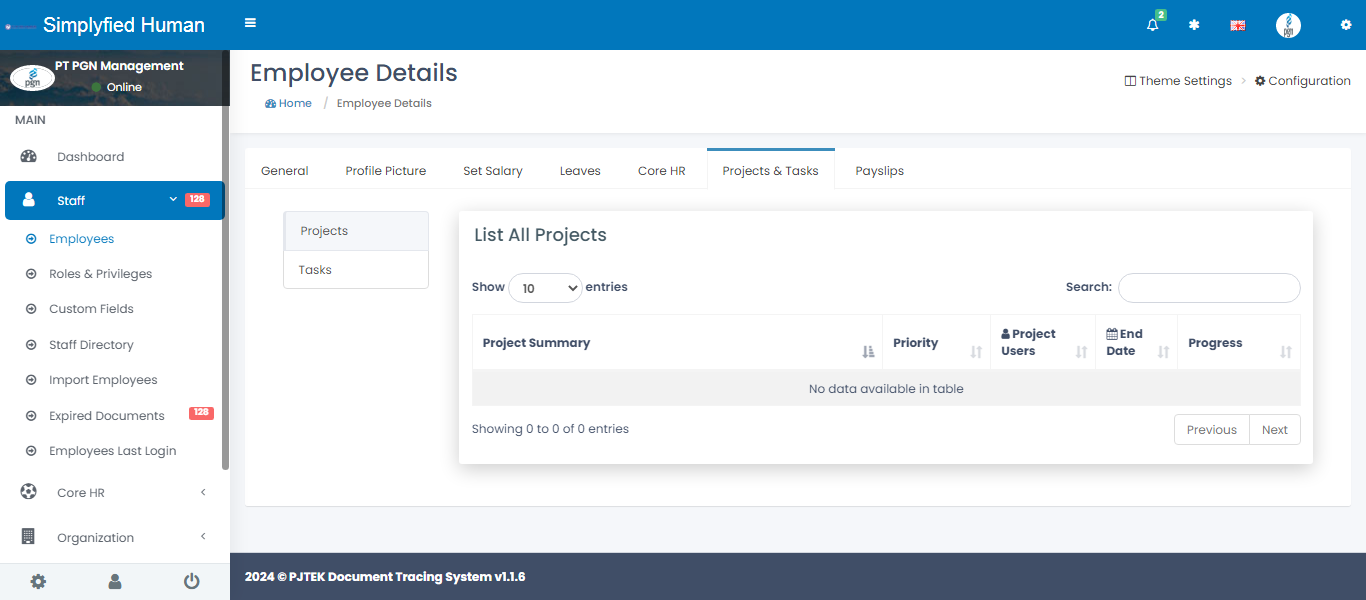Screen dimensions: 1366x600
Task: Open the notifications bell icon
Action: pyautogui.click(x=1153, y=25)
